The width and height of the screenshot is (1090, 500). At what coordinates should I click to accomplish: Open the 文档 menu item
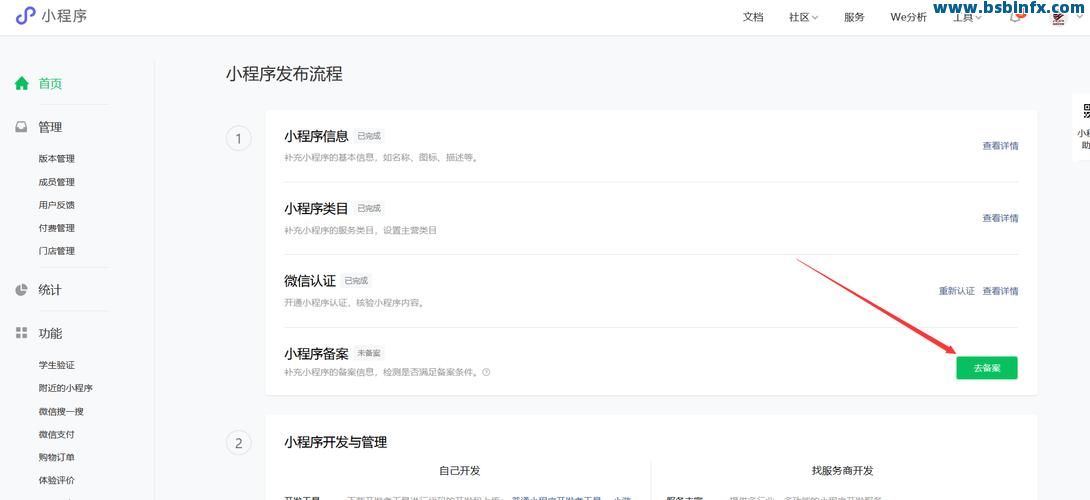tap(753, 17)
